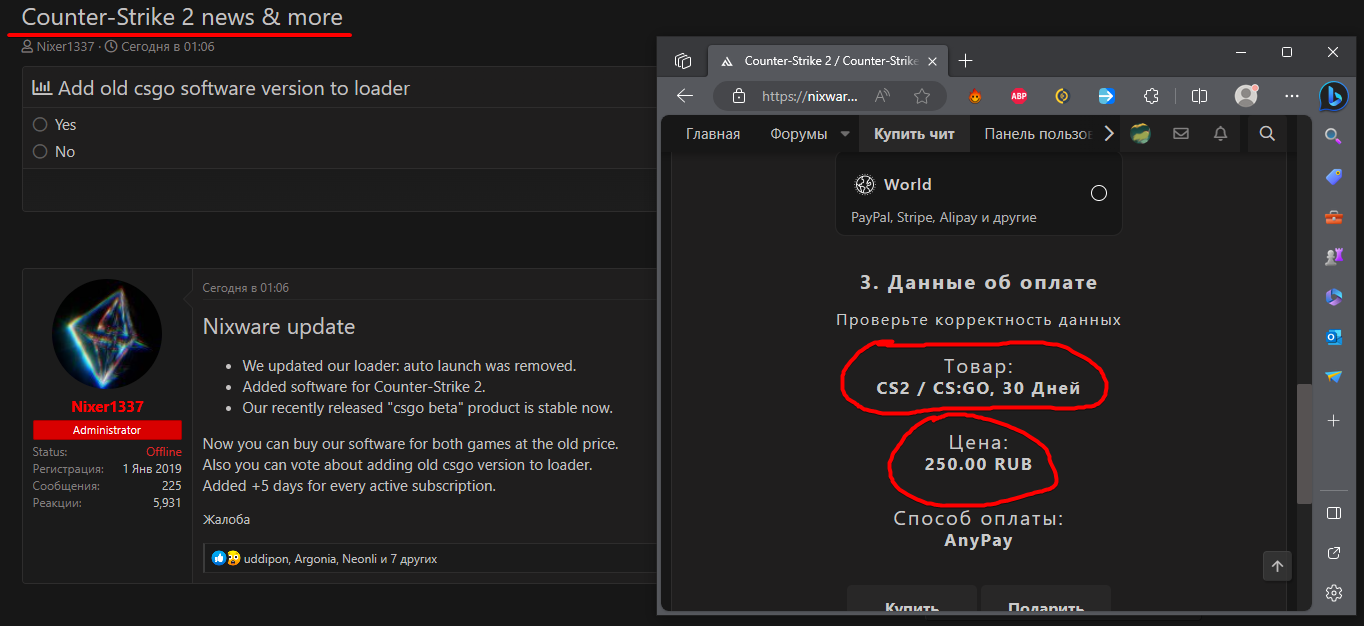
Task: Click the site lock icon in address bar
Action: pyautogui.click(x=739, y=96)
